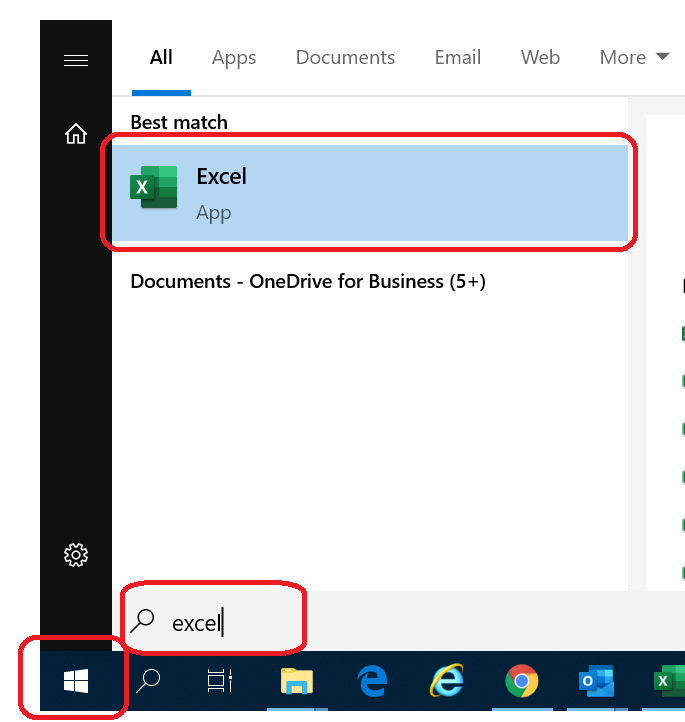Image resolution: width=685 pixels, height=722 pixels.
Task: Switch to the Apps tab
Action: click(234, 58)
